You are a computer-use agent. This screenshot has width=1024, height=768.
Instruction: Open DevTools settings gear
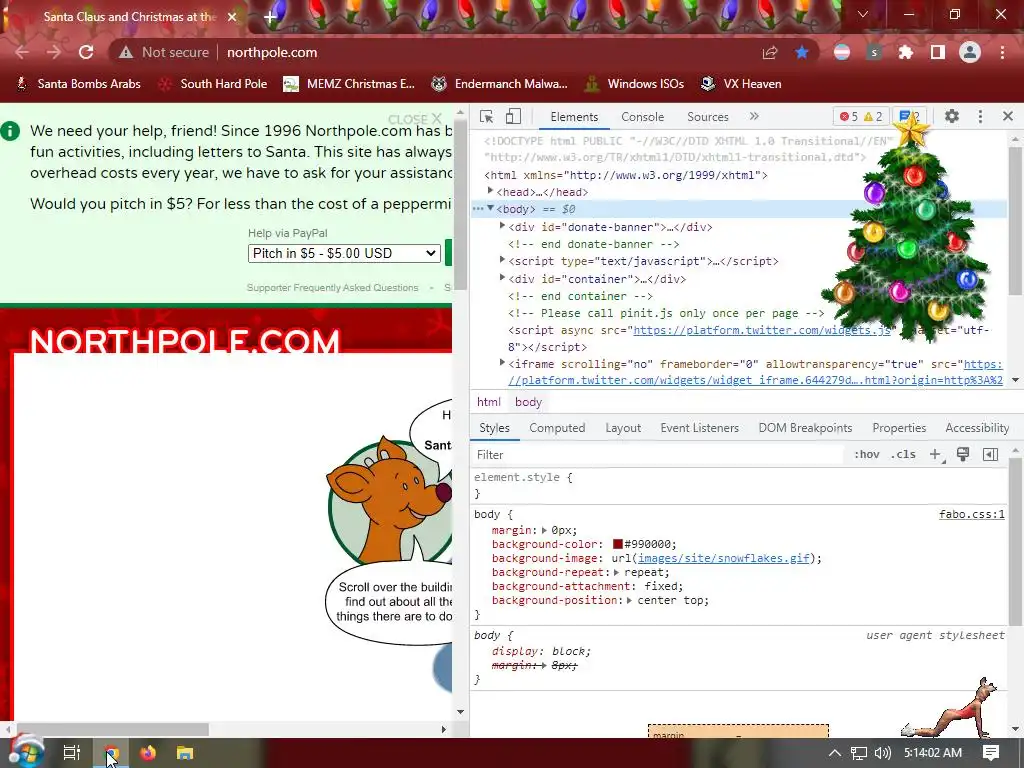[x=952, y=116]
